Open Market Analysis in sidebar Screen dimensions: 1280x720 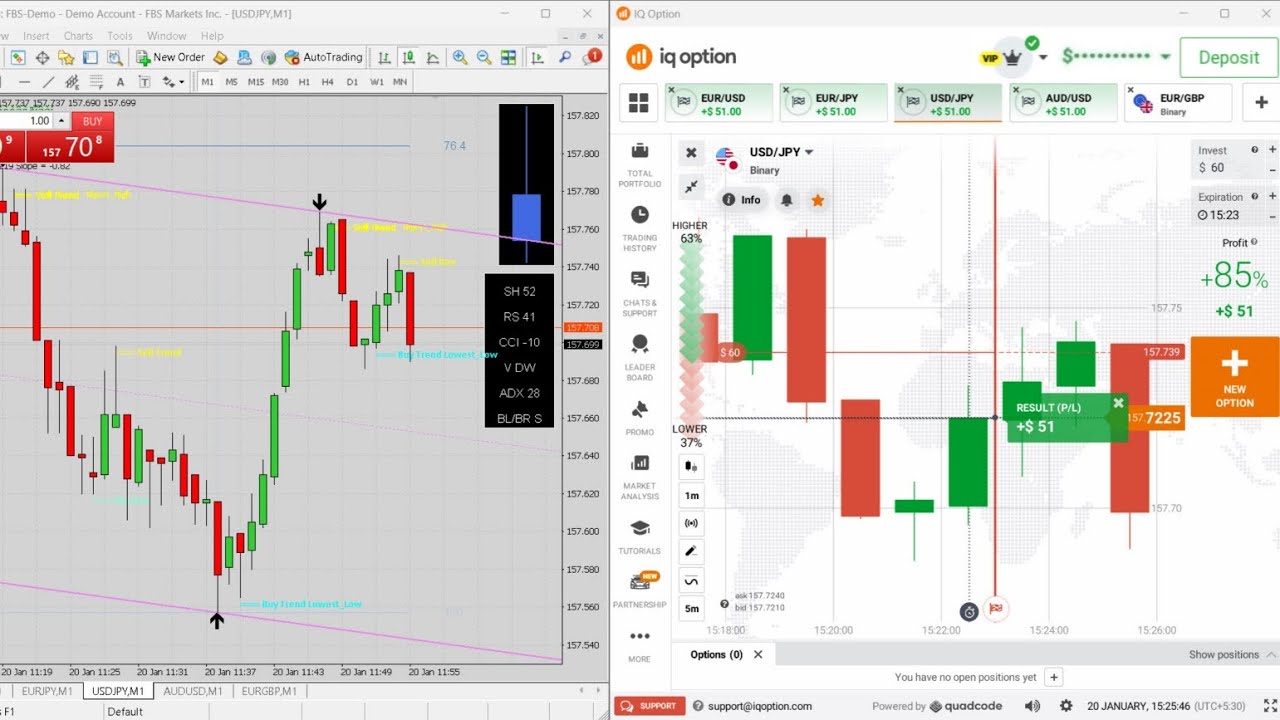click(x=640, y=477)
